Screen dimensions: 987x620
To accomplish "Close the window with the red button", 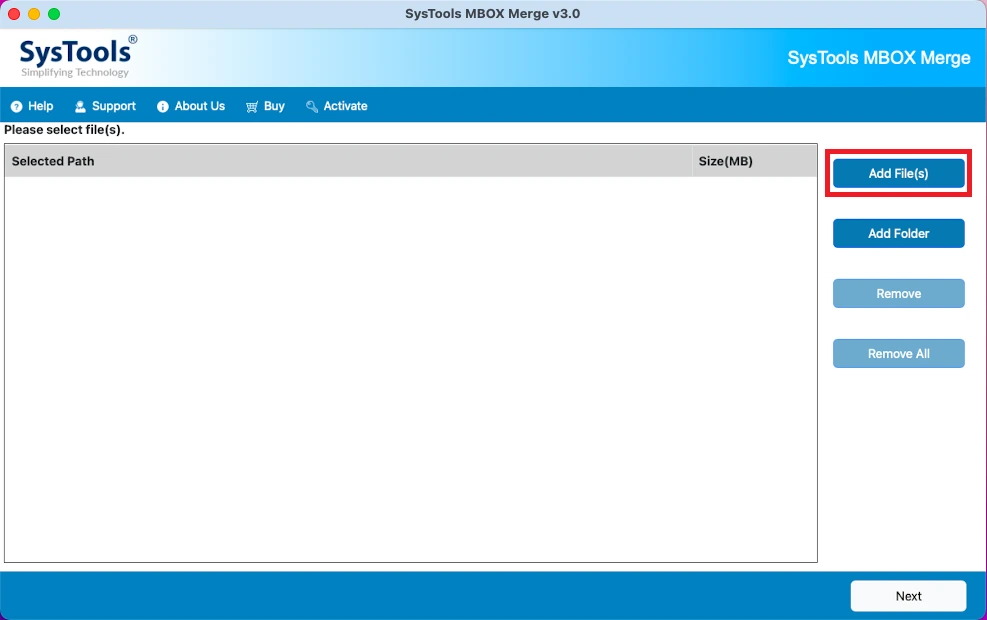I will (14, 14).
